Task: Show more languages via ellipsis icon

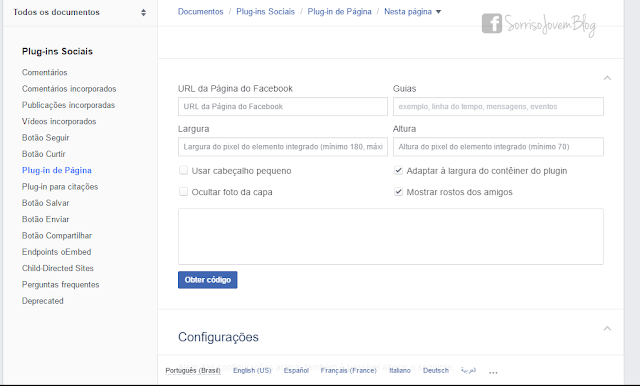Action: (493, 372)
